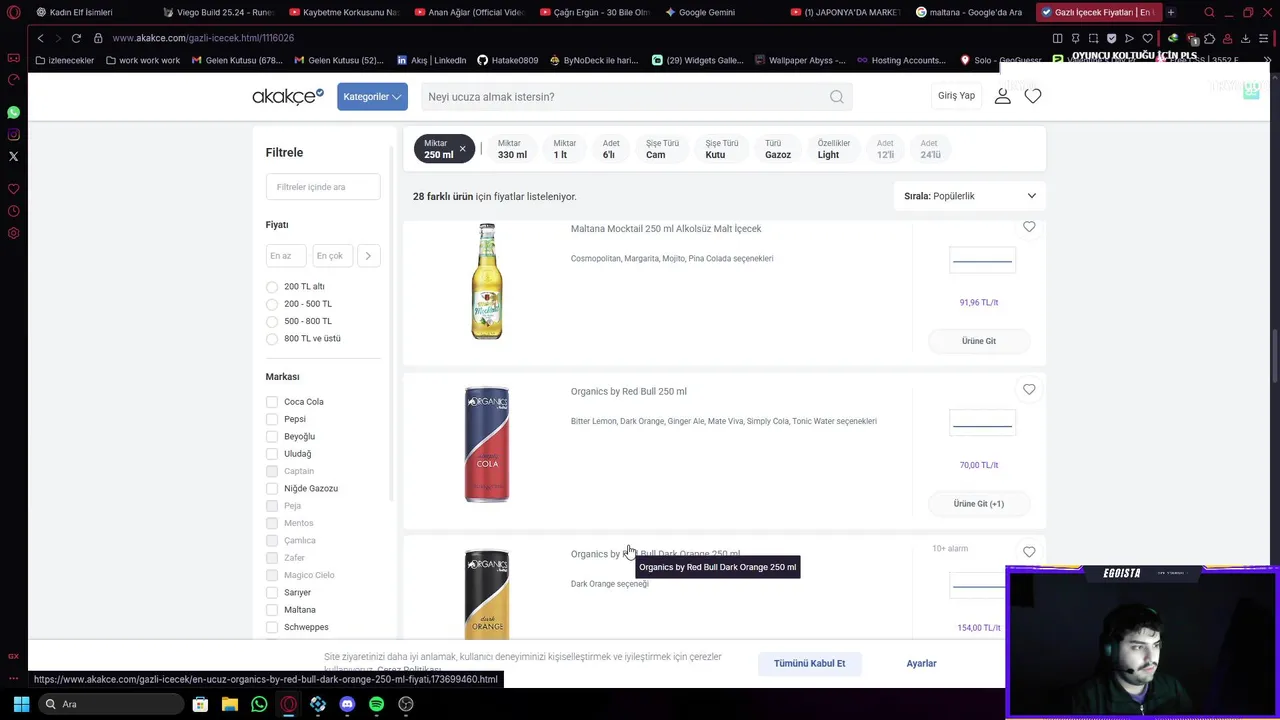Remove the 250 ml Miktar filter chip
The image size is (1280, 720).
coord(462,149)
